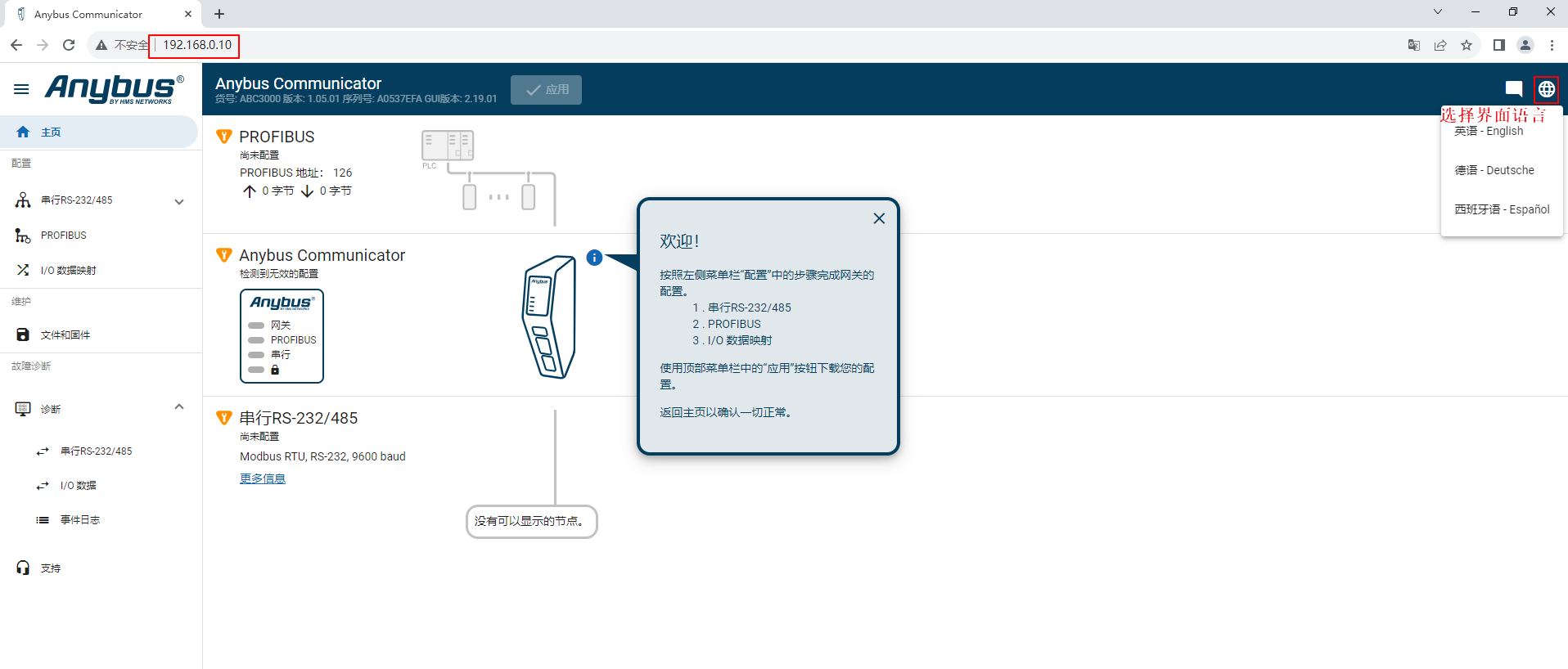
Task: Open the Chrome three-dot menu
Action: tap(1552, 45)
